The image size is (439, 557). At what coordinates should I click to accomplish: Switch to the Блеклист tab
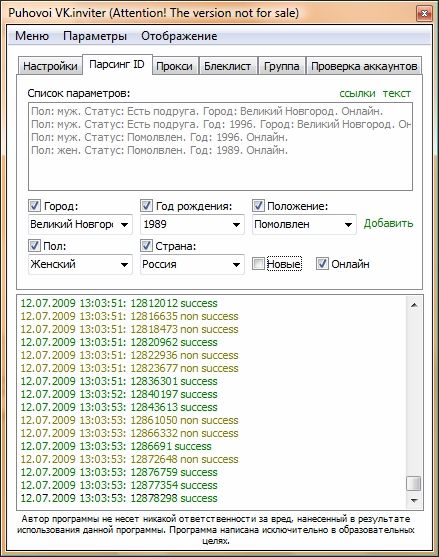click(x=227, y=66)
